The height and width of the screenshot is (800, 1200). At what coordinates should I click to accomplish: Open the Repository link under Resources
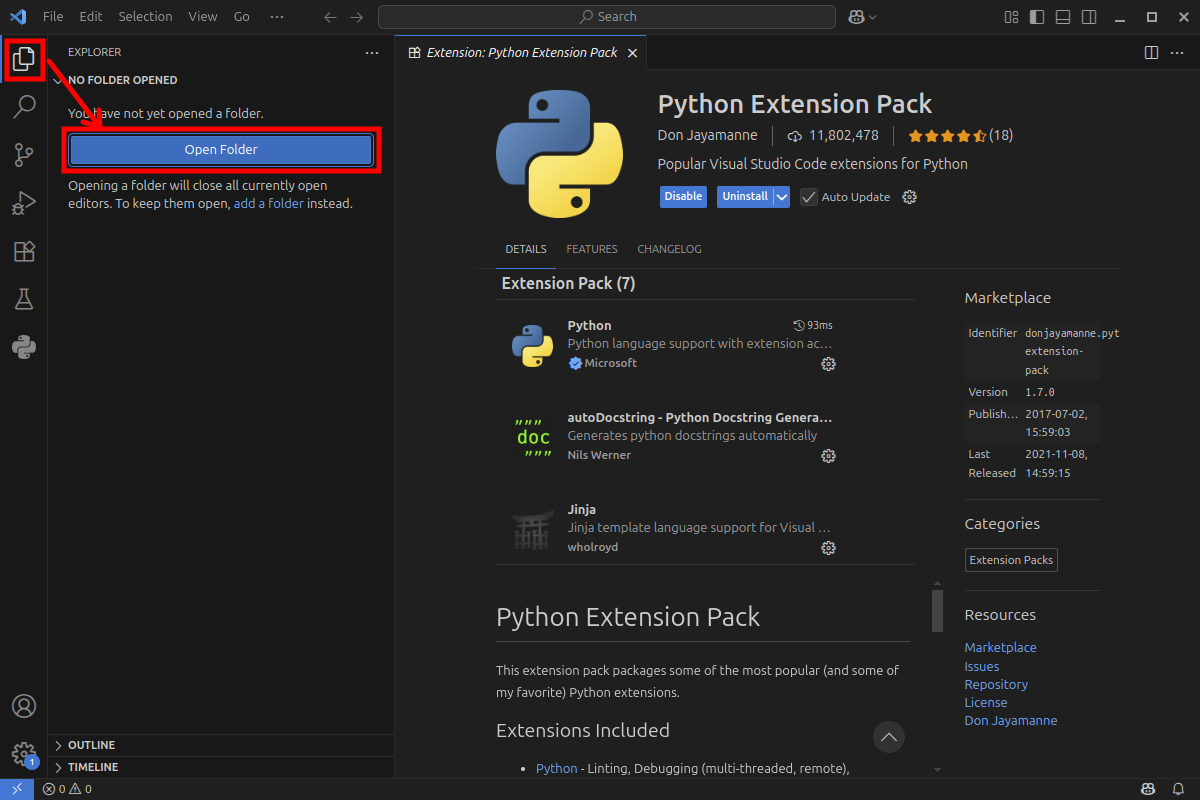(996, 685)
